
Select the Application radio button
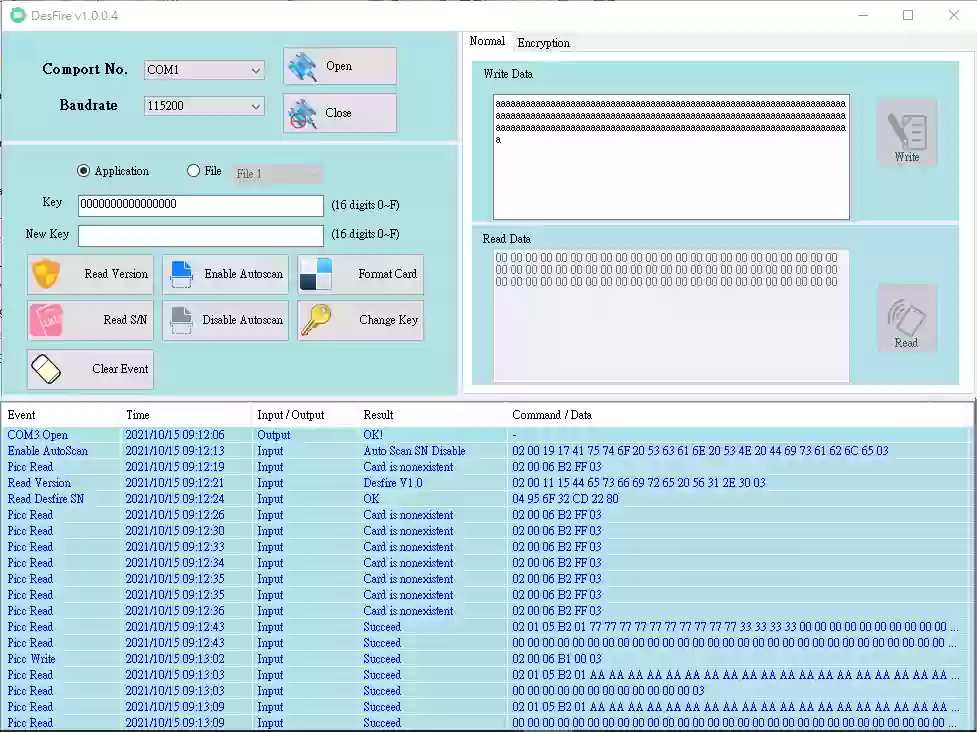(84, 171)
